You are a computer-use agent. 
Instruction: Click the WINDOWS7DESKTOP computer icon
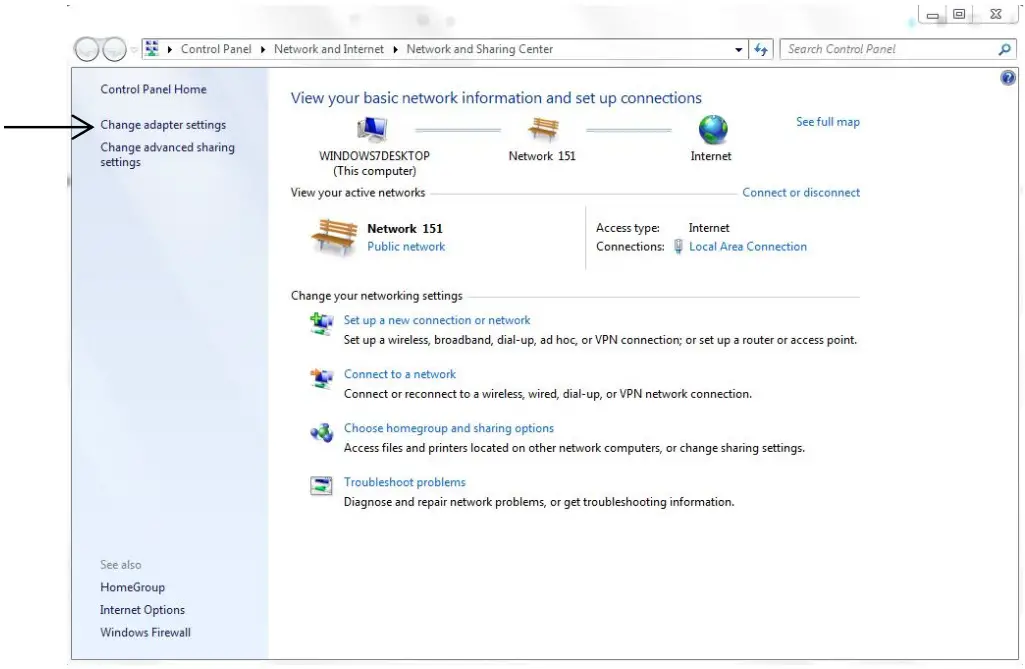[x=371, y=128]
